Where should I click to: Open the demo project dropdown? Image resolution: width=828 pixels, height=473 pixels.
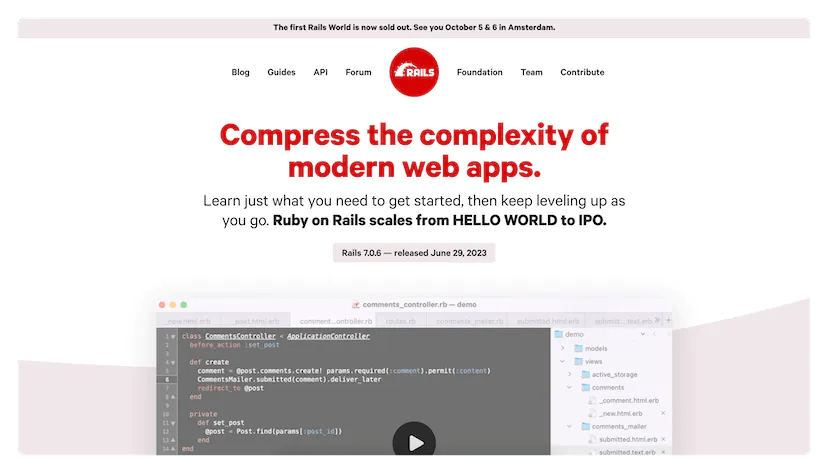click(x=643, y=334)
